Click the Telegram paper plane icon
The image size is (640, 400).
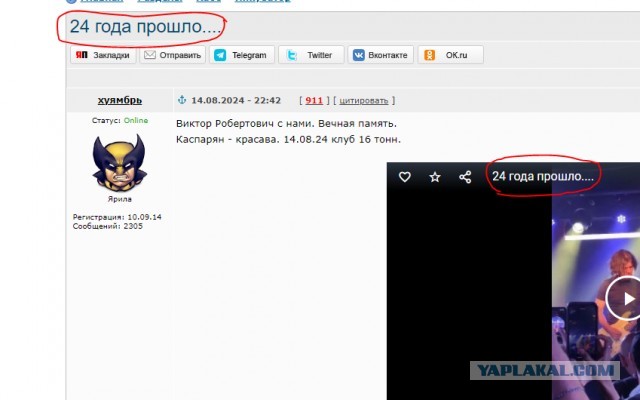(220, 55)
